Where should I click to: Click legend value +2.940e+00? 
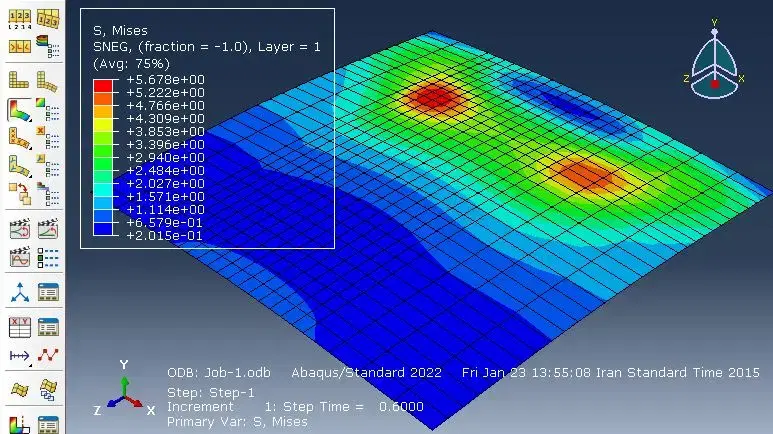[x=165, y=157]
